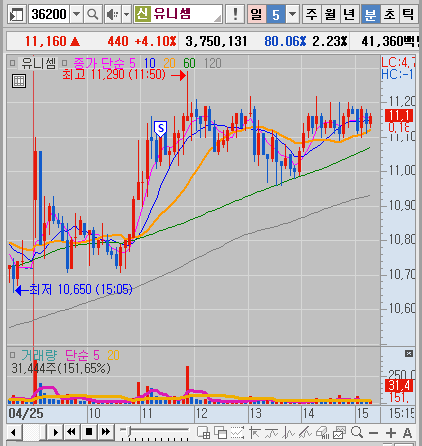Click the magnifier zoom icon in bottom toolbar
This screenshot has height=446, width=422.
(357, 432)
